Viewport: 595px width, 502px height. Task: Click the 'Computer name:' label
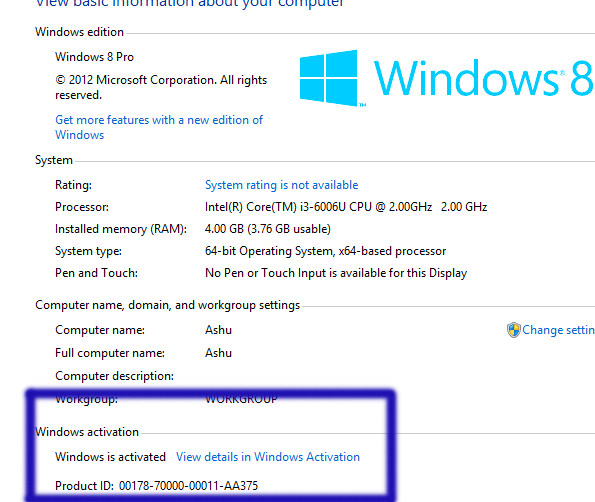100,330
